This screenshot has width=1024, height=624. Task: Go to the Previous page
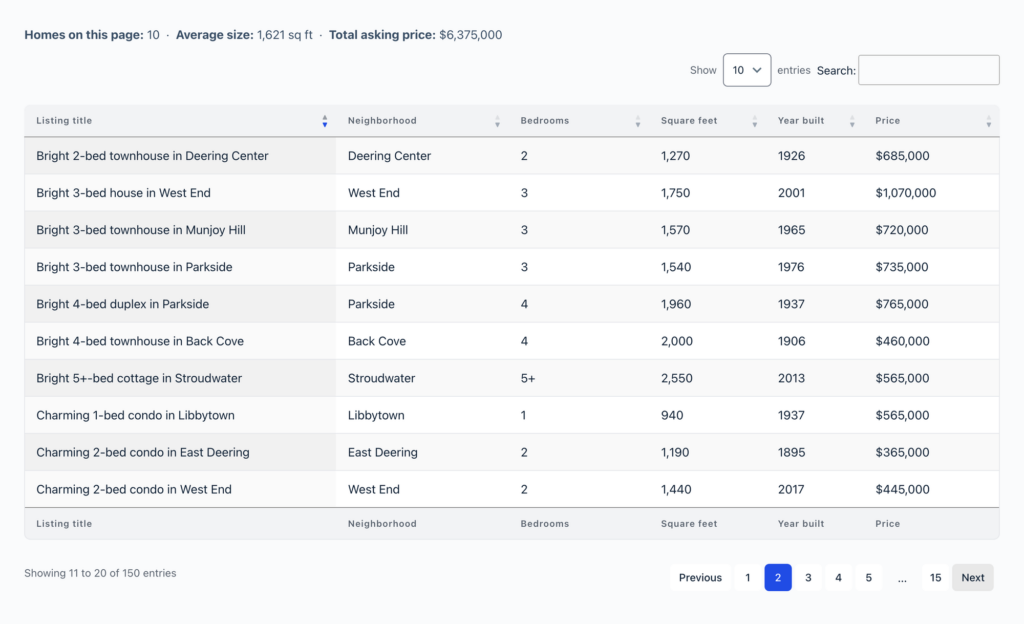[x=700, y=578]
